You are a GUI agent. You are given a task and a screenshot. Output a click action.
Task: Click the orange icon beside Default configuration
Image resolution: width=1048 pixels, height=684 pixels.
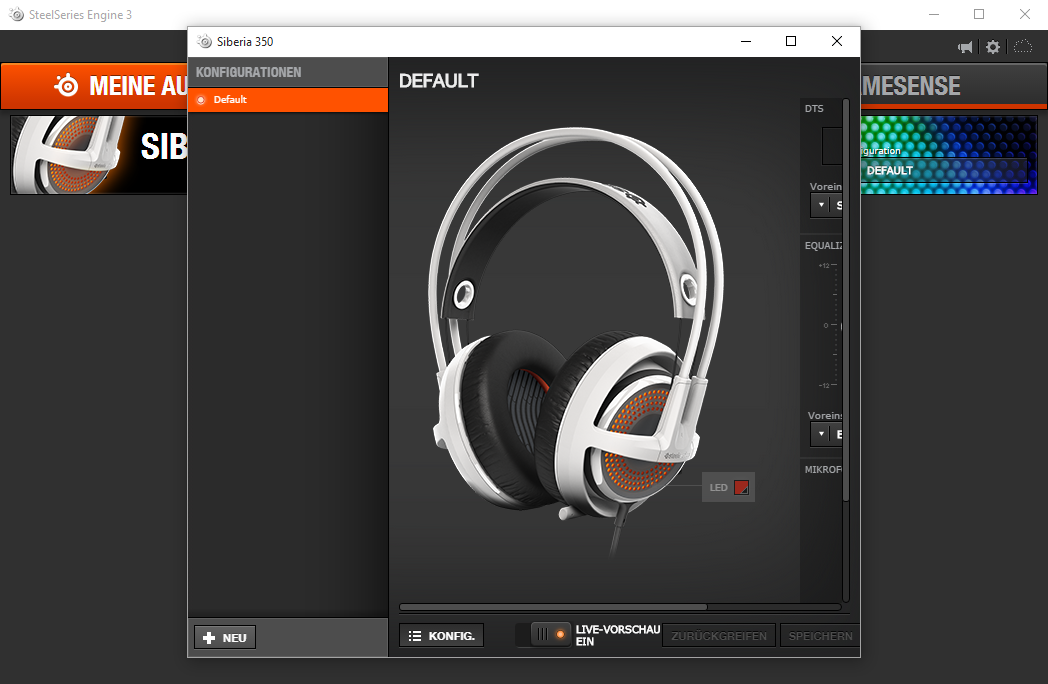(x=201, y=100)
